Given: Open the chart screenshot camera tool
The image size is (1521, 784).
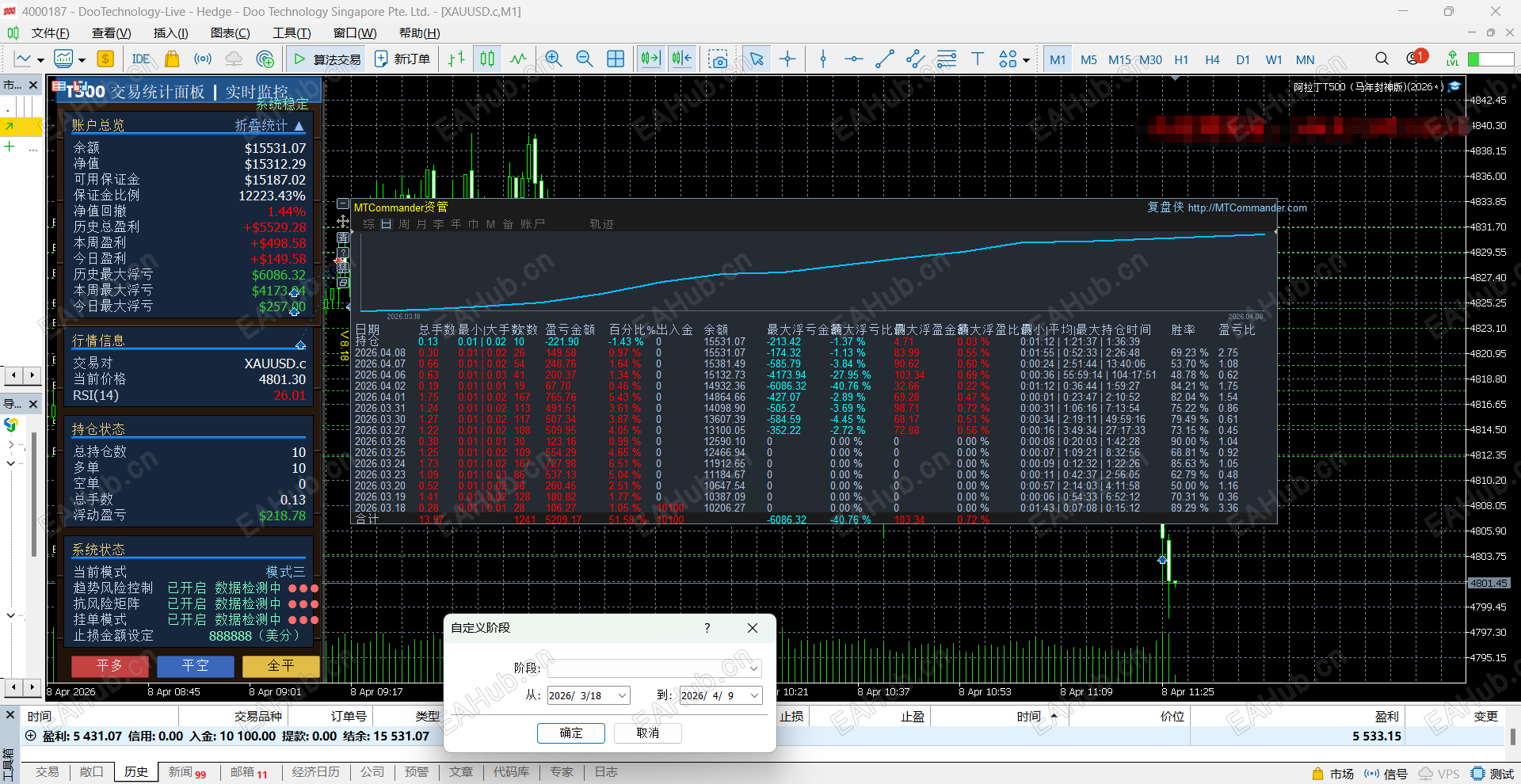Looking at the screenshot, I should pyautogui.click(x=718, y=59).
